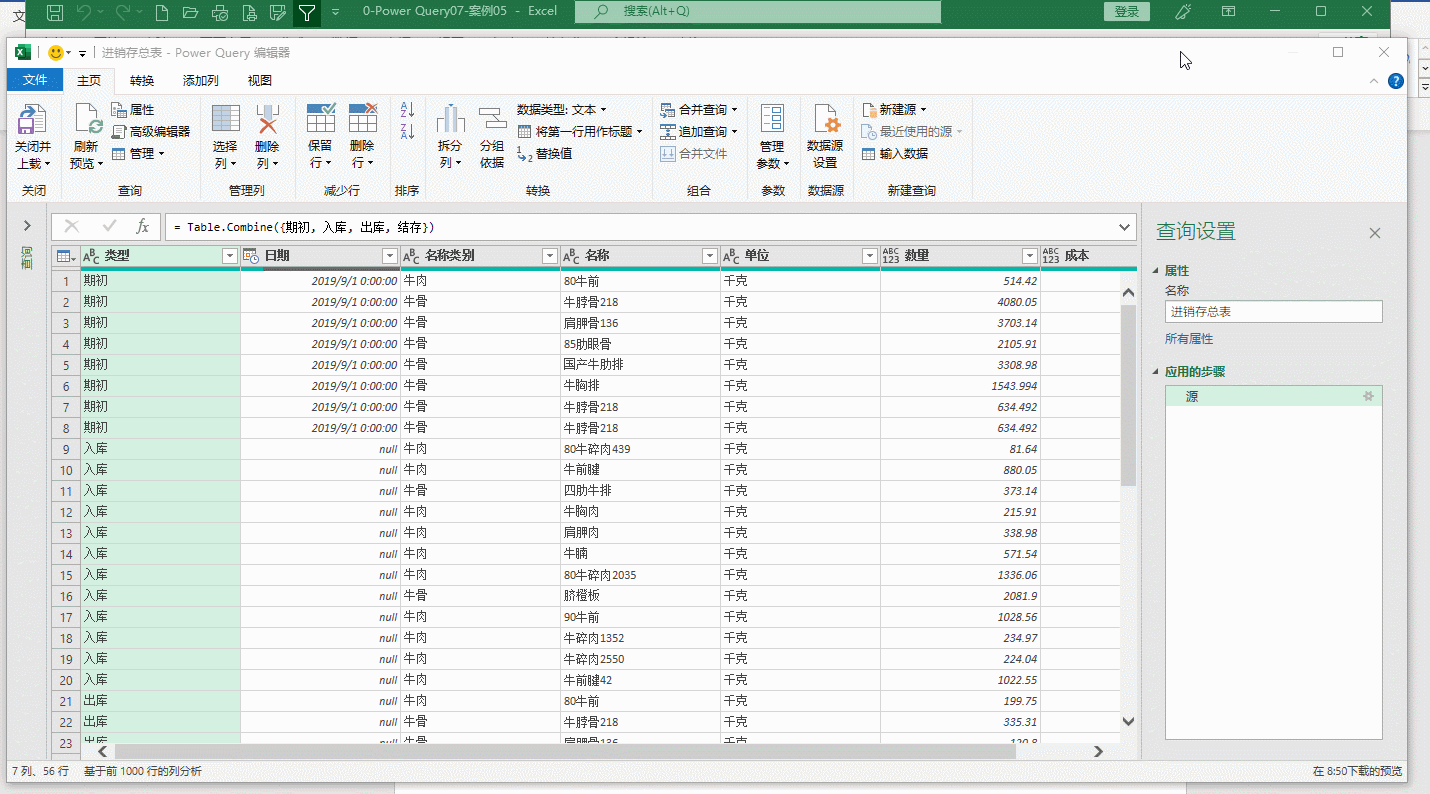Close the 查询设置 (Query Settings) pane
Screen dimensions: 1430x794
(x=1375, y=233)
